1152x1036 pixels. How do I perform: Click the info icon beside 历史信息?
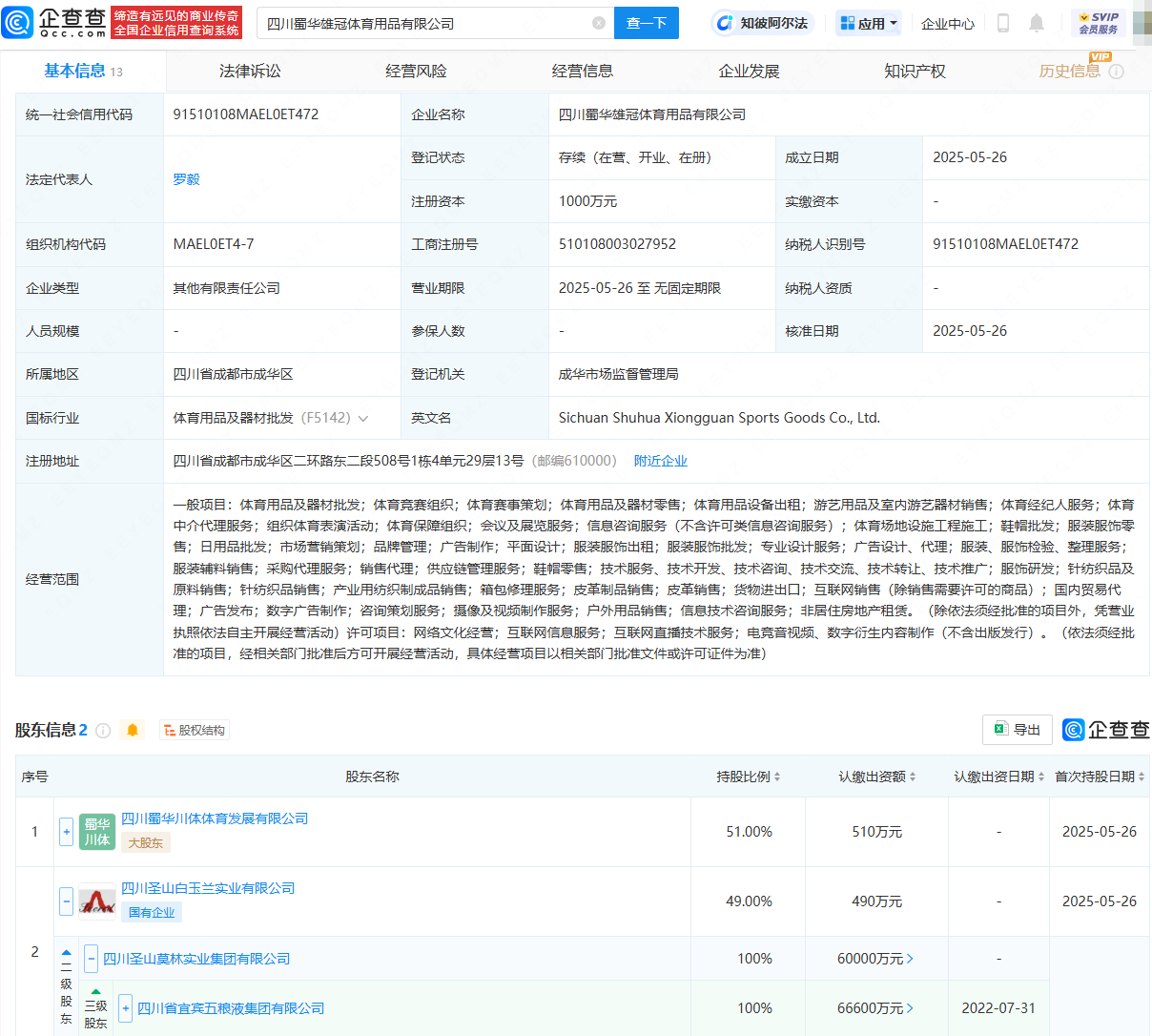pos(1117,72)
